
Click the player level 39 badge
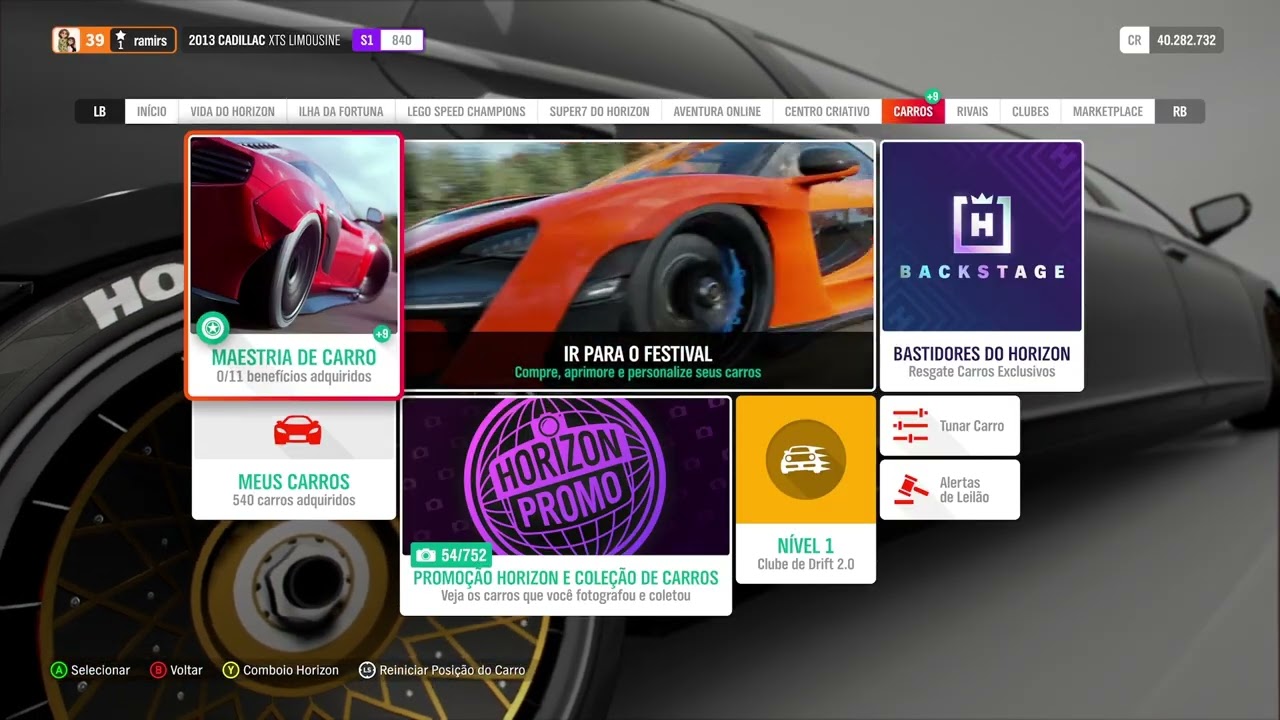point(95,40)
